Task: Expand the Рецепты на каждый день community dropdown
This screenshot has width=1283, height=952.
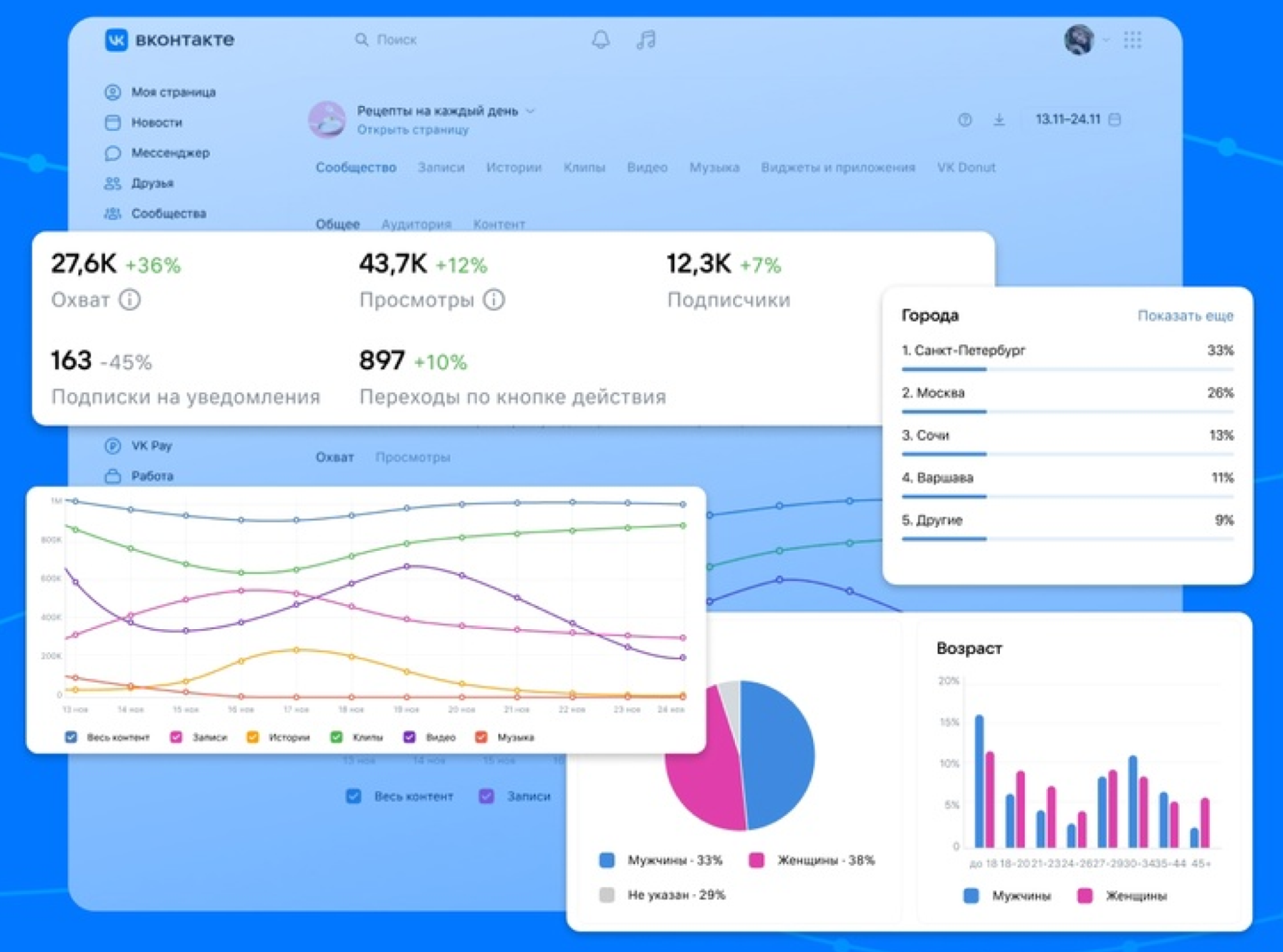Action: 531,111
